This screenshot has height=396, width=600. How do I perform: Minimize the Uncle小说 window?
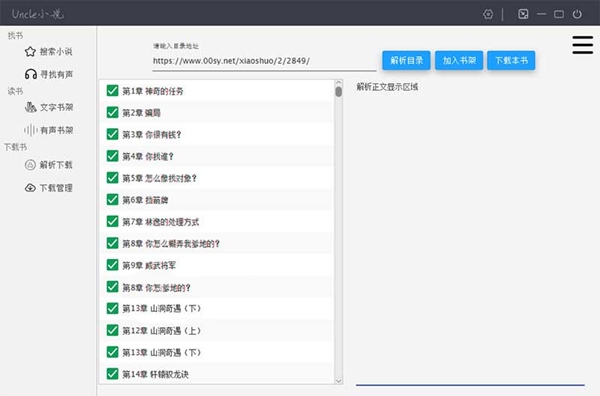pyautogui.click(x=541, y=14)
